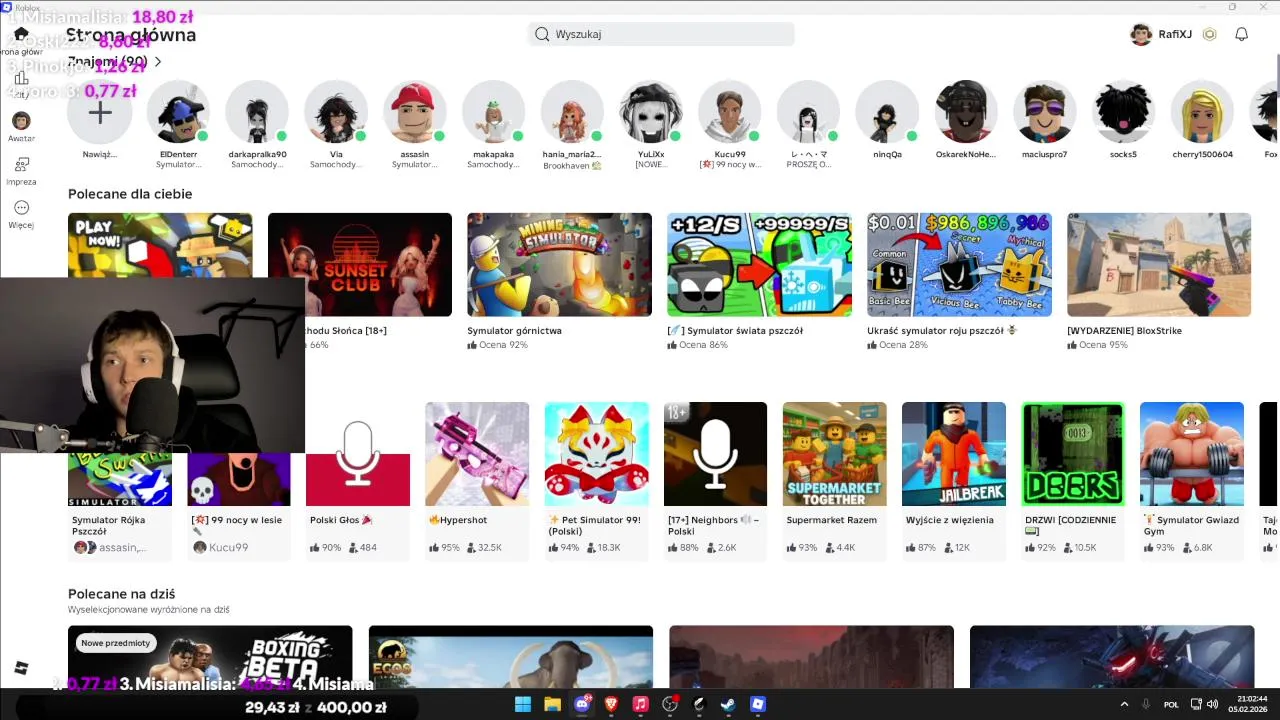Open RafiXJ profile avatar in header
This screenshot has height=720, width=1280.
tap(1141, 34)
